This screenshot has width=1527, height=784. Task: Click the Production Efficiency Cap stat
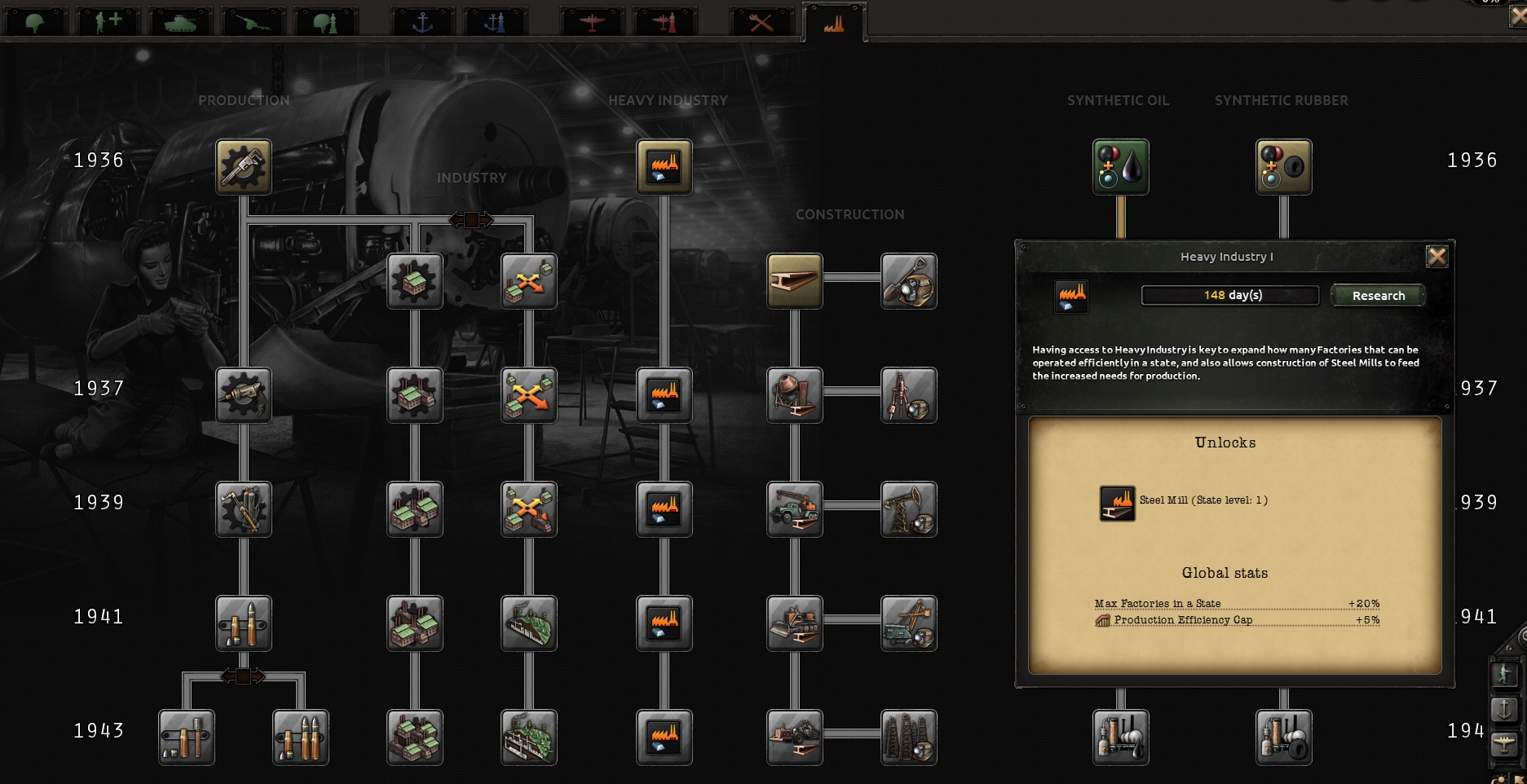1237,620
